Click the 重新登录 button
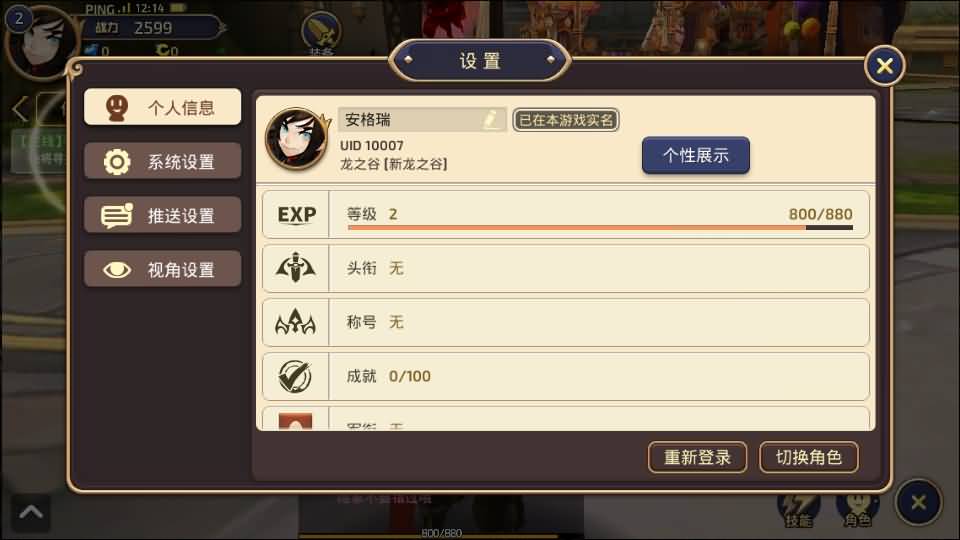960x540 pixels. click(x=697, y=457)
